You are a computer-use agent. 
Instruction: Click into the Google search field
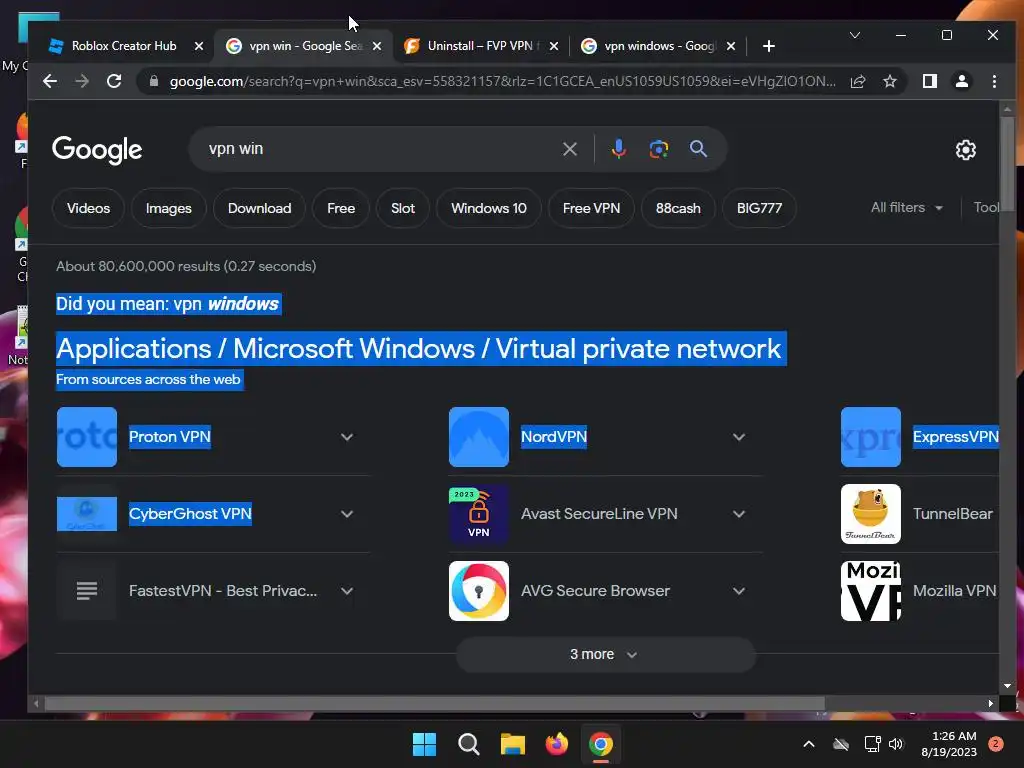pyautogui.click(x=379, y=149)
